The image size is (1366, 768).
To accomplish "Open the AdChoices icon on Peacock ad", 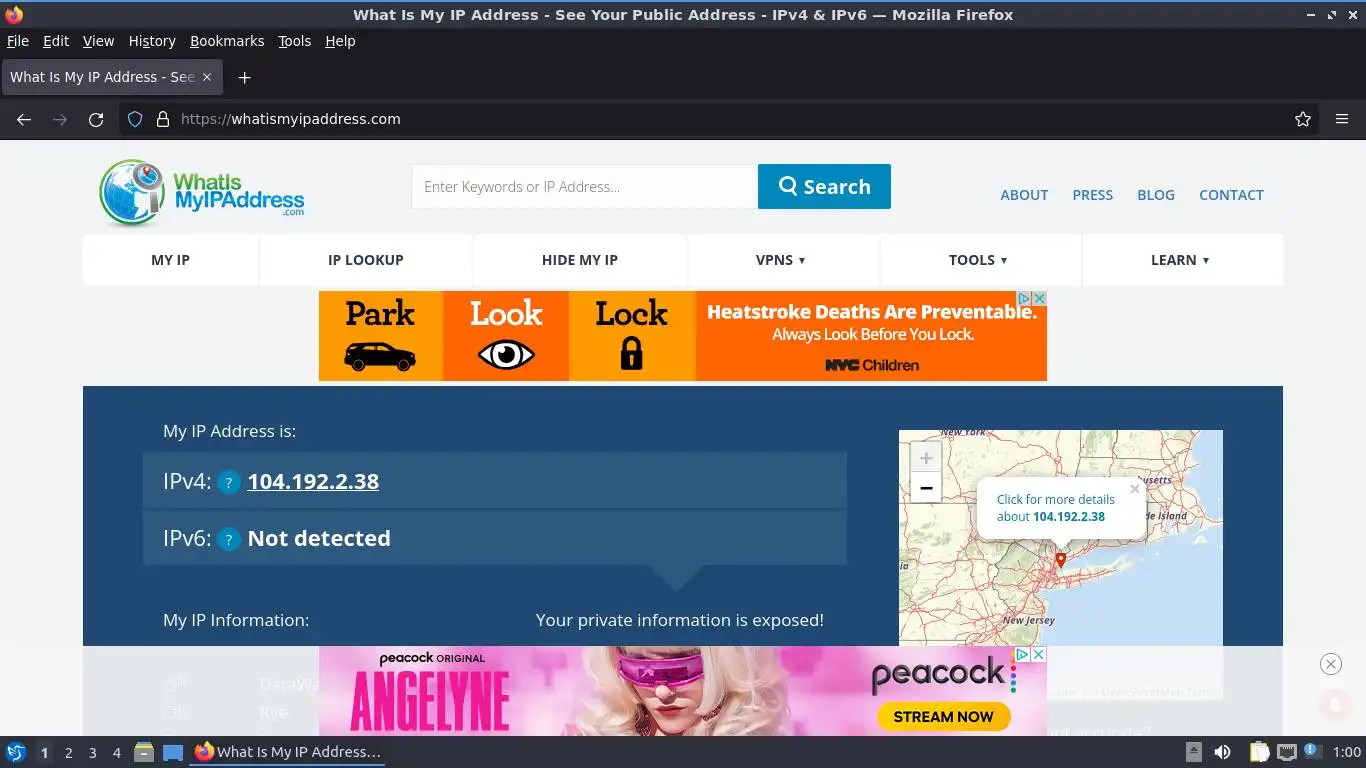I will coord(1022,654).
